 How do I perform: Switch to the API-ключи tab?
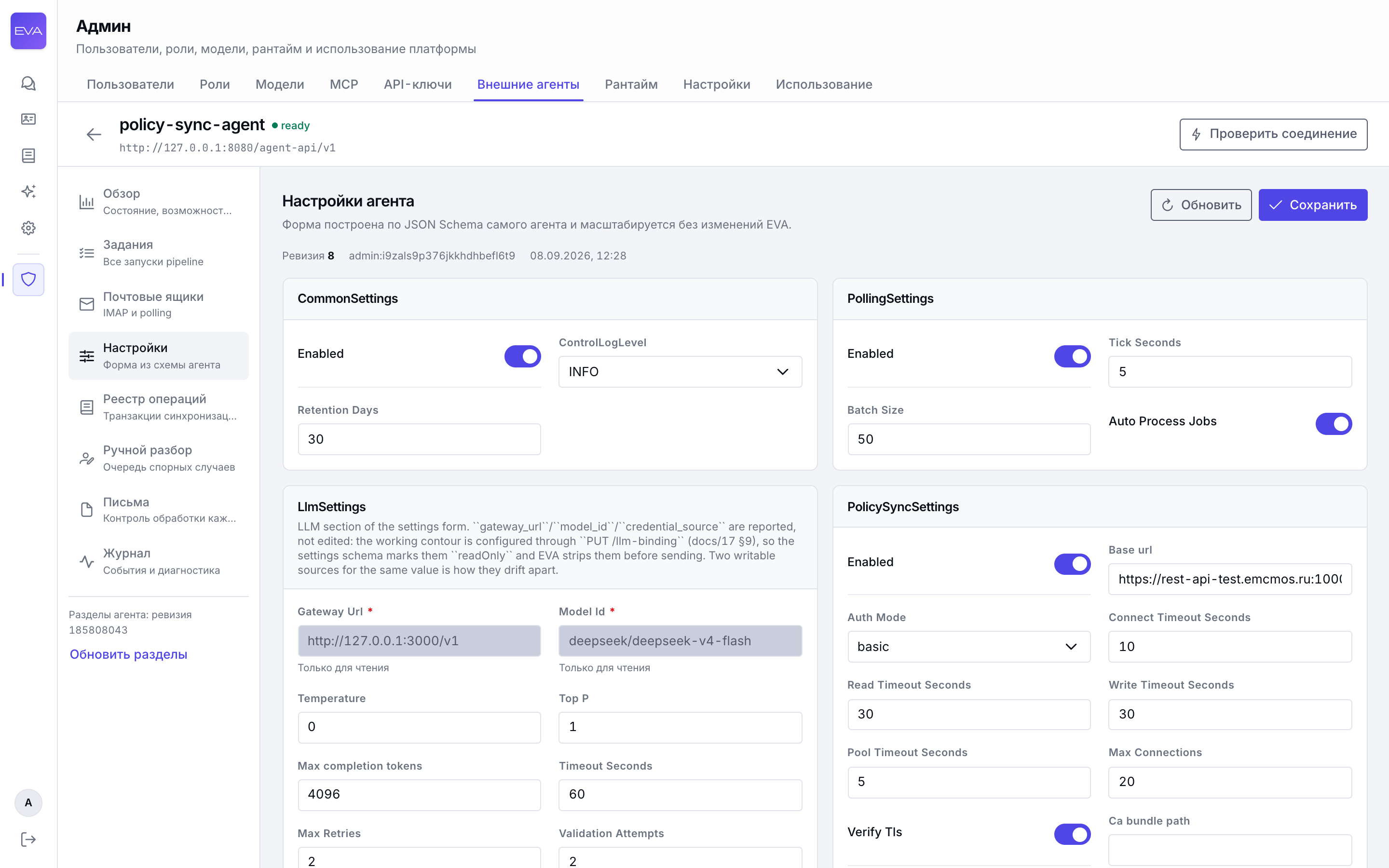pyautogui.click(x=418, y=84)
